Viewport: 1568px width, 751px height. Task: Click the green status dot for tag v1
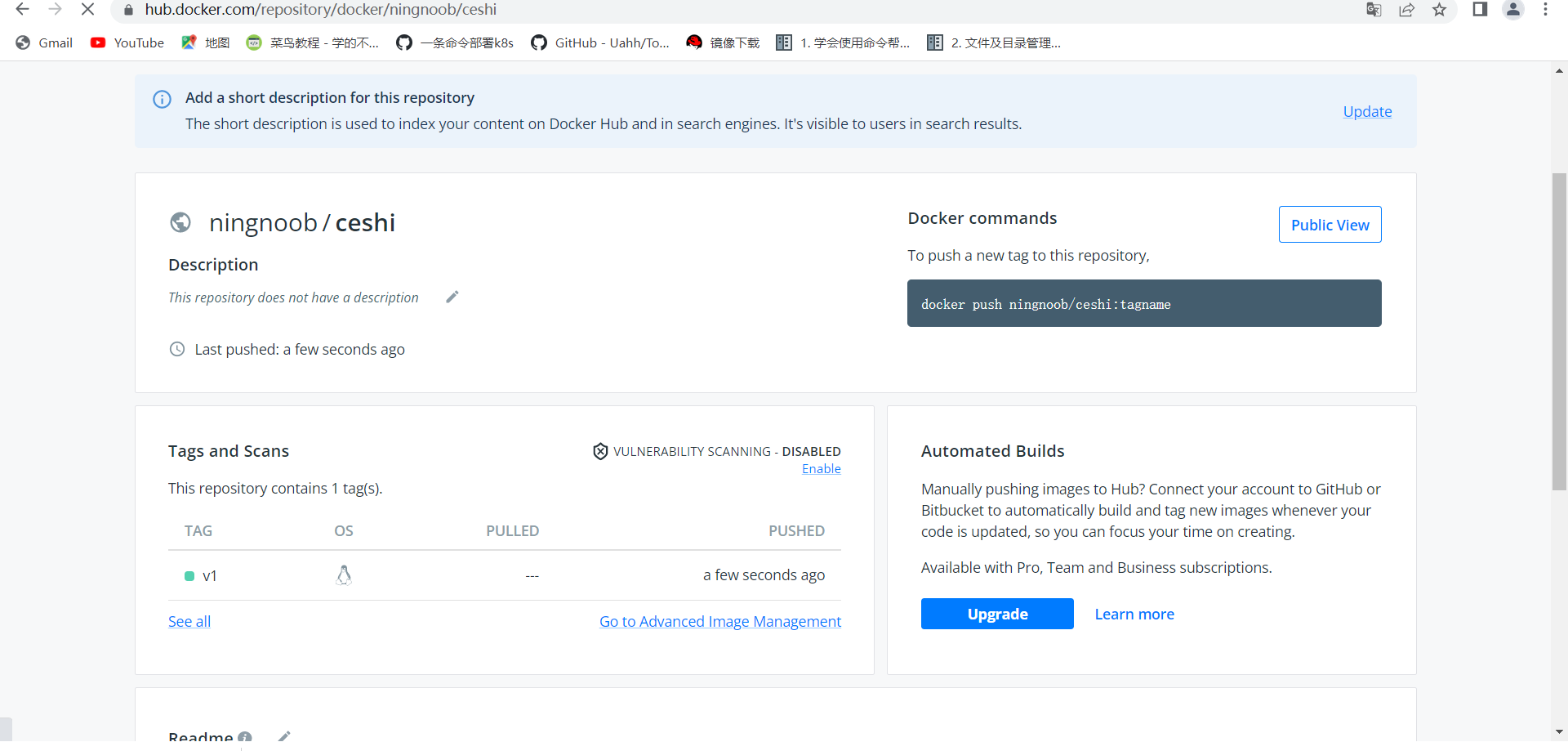(x=189, y=576)
